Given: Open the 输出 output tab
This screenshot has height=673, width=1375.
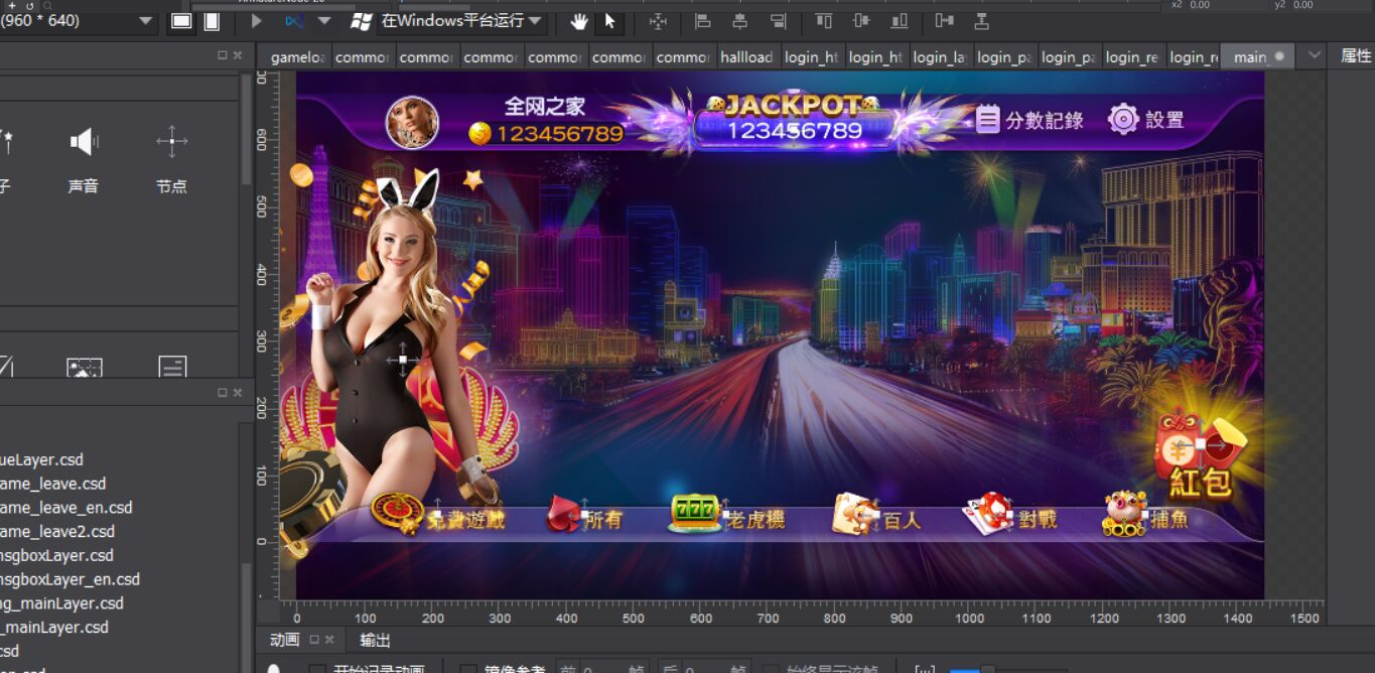Looking at the screenshot, I should (x=375, y=640).
